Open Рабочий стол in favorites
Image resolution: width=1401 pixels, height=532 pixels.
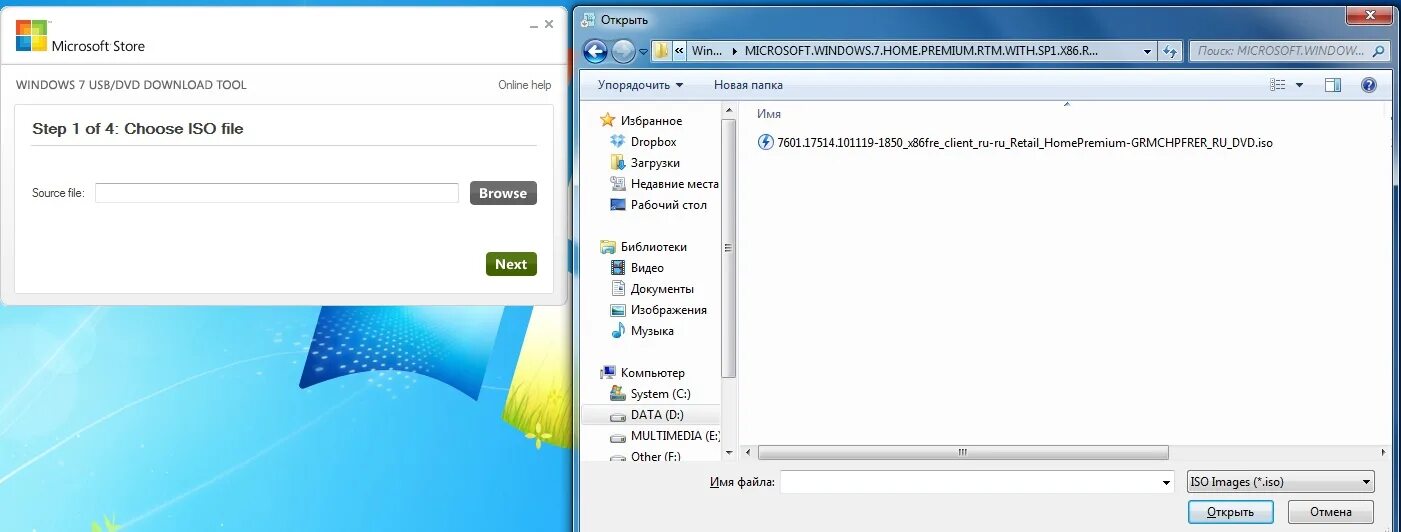[x=668, y=204]
